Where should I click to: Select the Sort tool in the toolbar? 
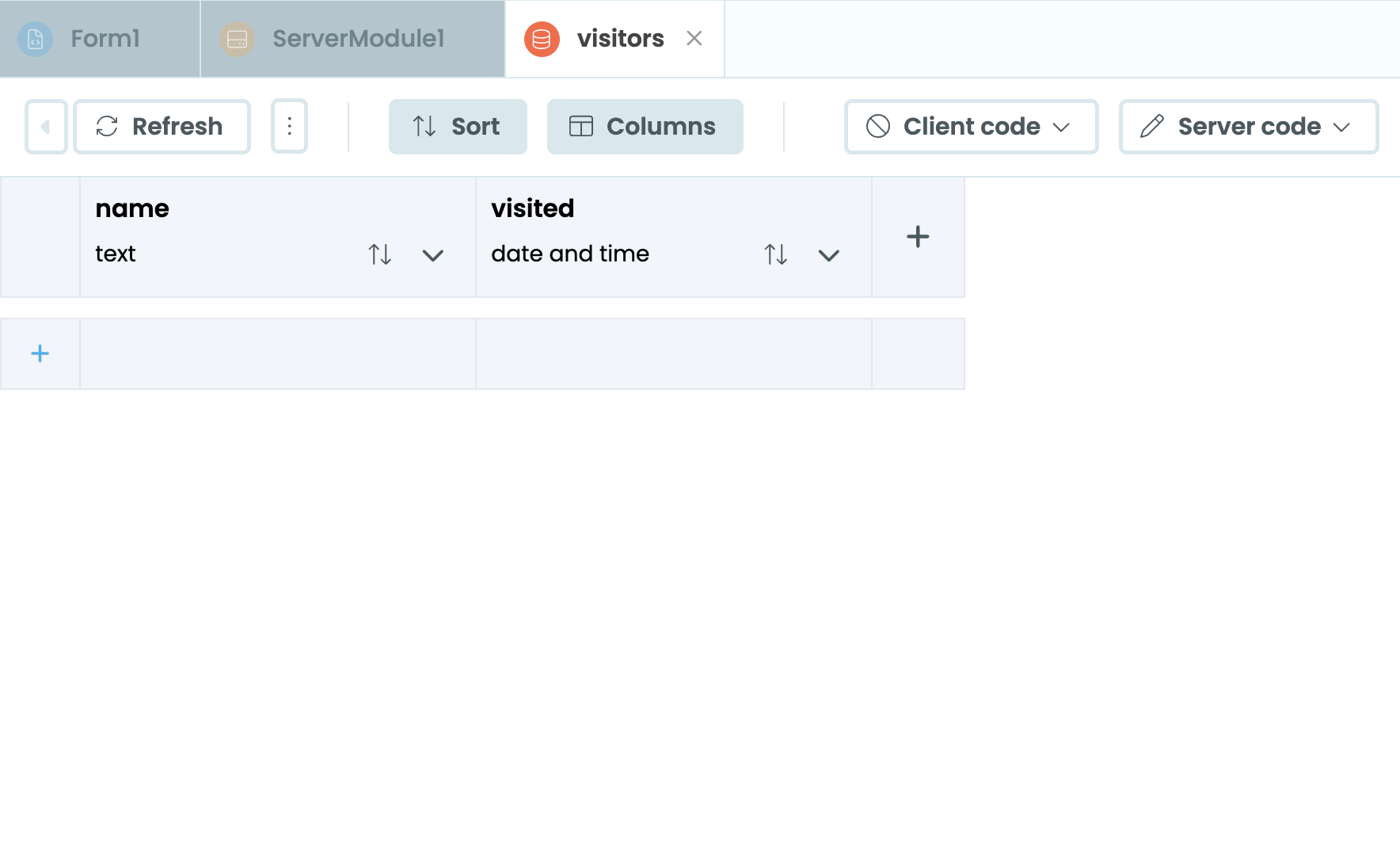point(458,126)
